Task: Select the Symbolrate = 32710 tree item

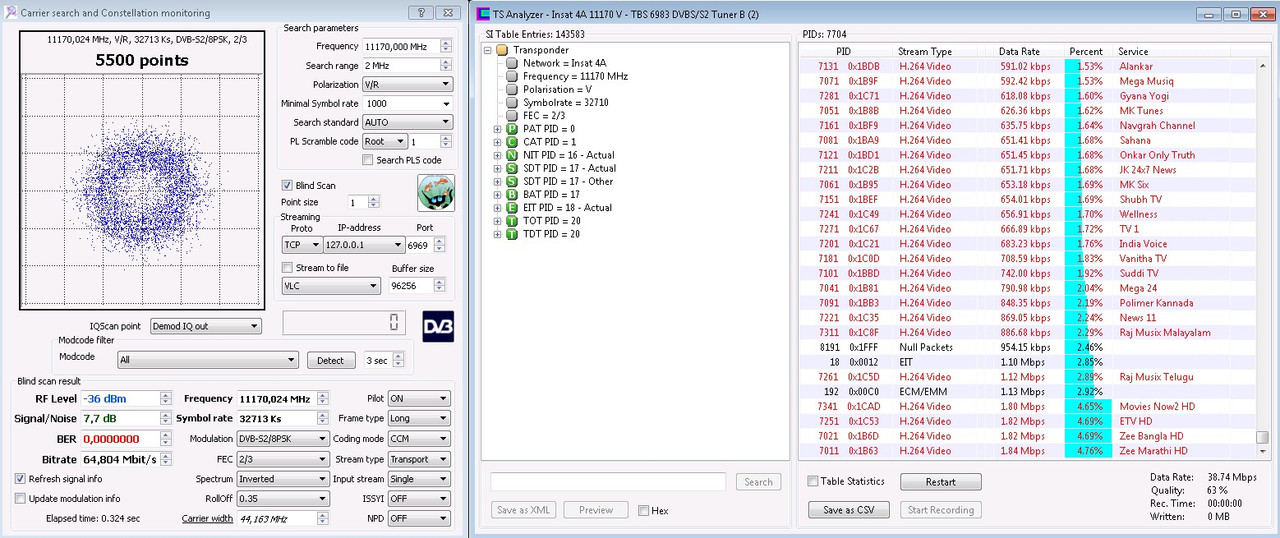Action: tap(565, 102)
